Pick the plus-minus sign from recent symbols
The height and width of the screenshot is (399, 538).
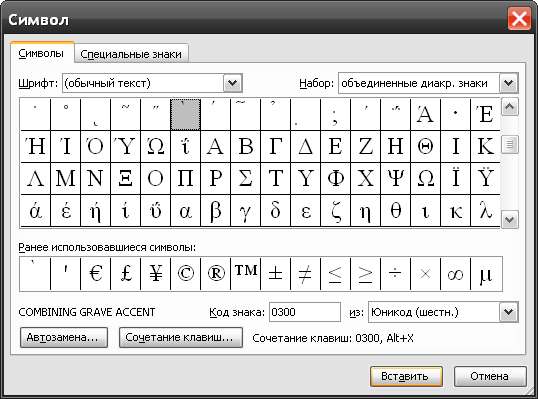[276, 274]
